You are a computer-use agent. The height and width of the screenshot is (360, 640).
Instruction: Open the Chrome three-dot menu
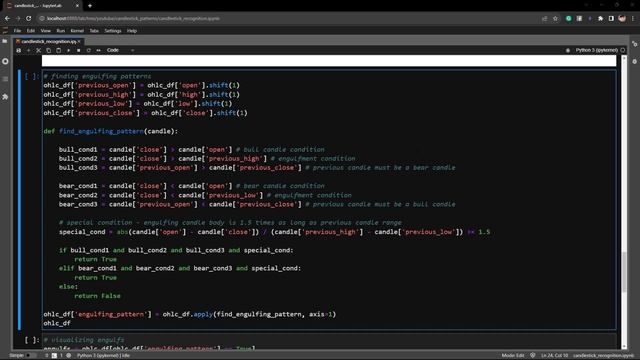(x=633, y=18)
